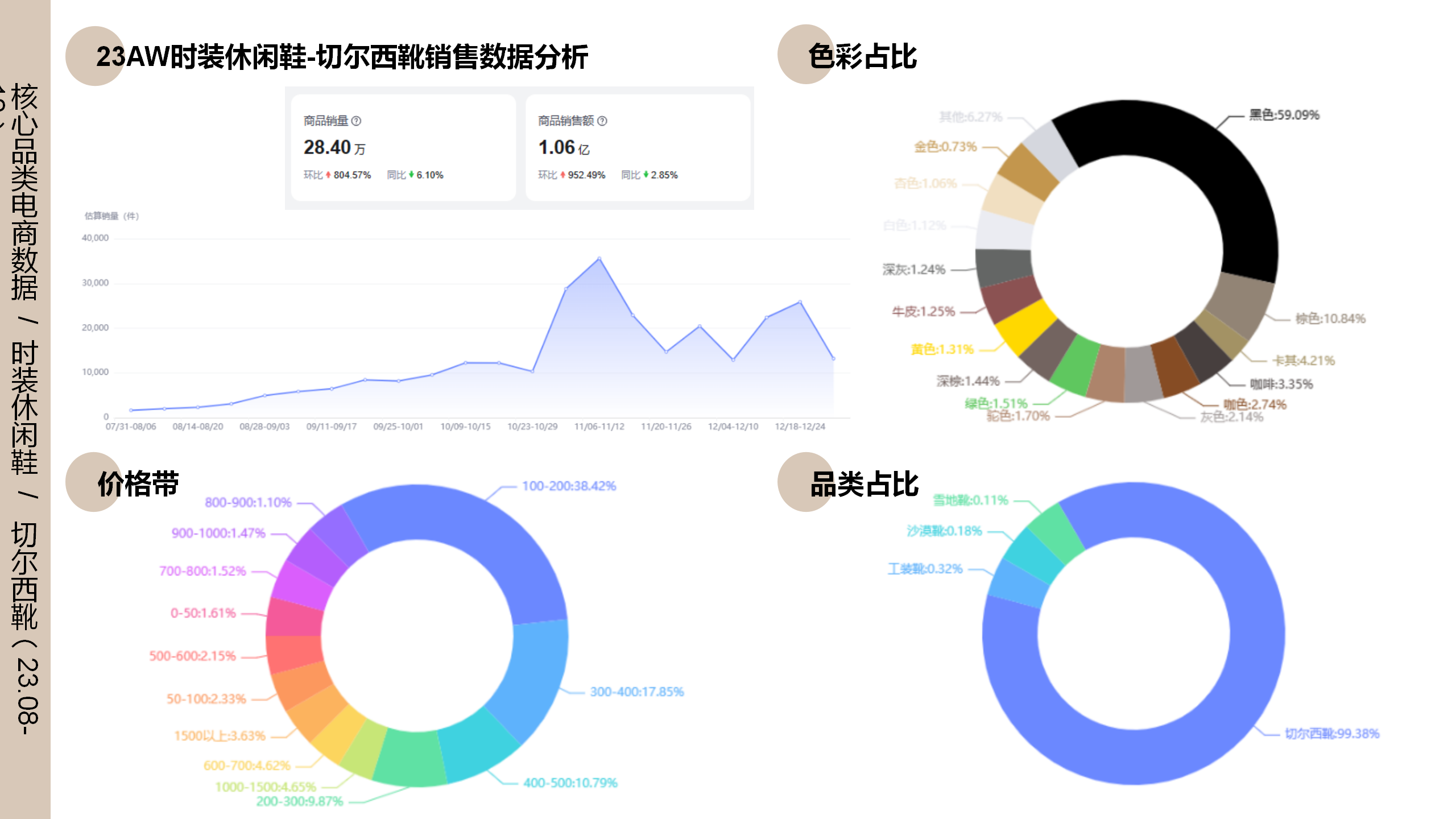The height and width of the screenshot is (819, 1456).
Task: Click the 900-1000:1.47% label
Action: pos(218,533)
